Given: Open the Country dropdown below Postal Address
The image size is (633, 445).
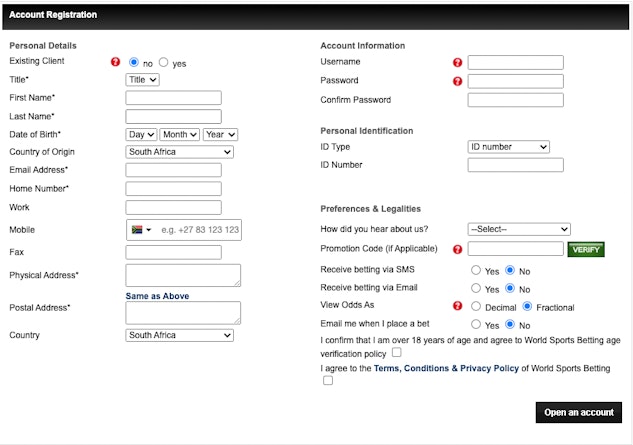Looking at the screenshot, I should pyautogui.click(x=180, y=336).
